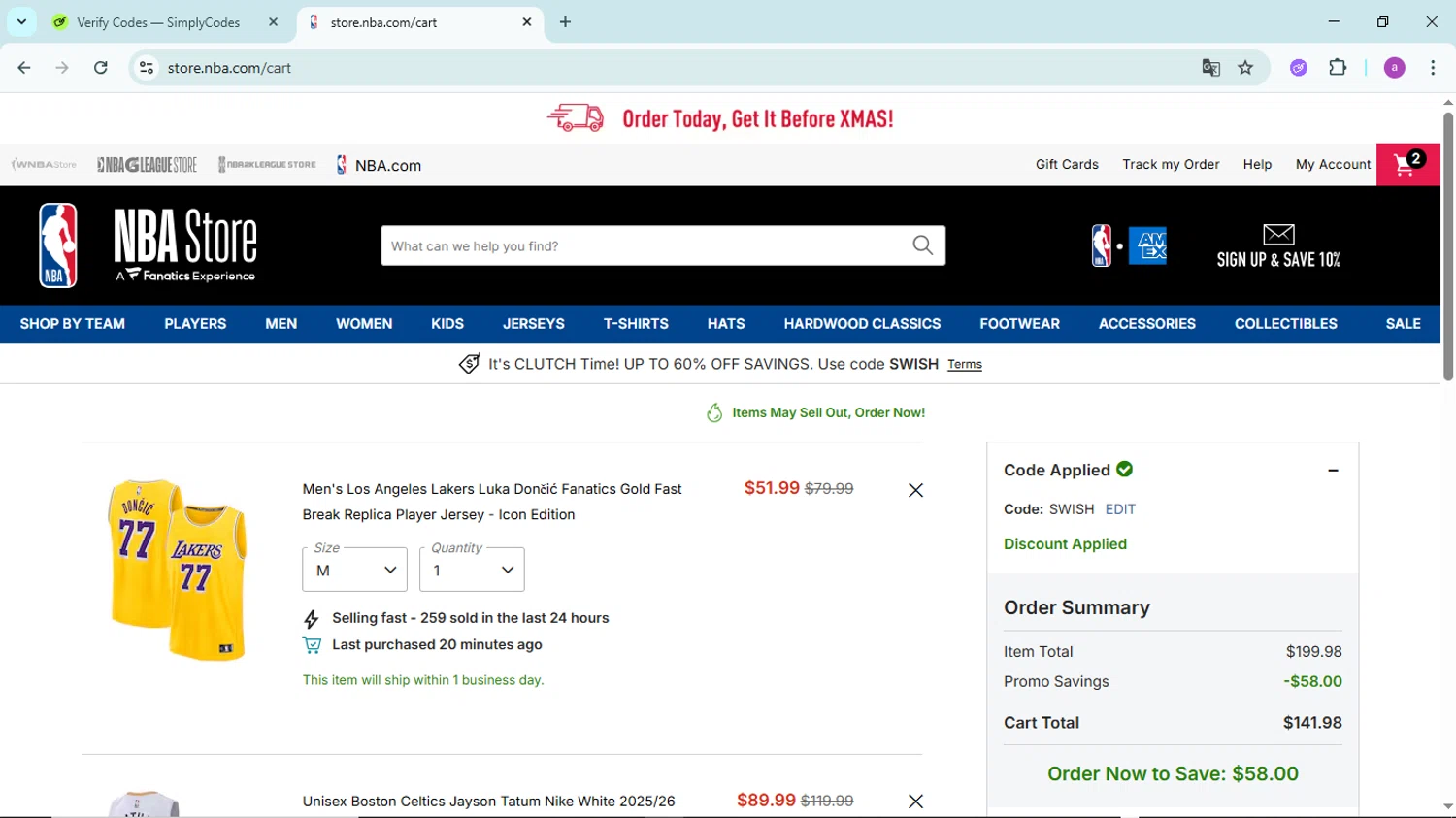Open Chrome three-dot menu

click(1433, 68)
